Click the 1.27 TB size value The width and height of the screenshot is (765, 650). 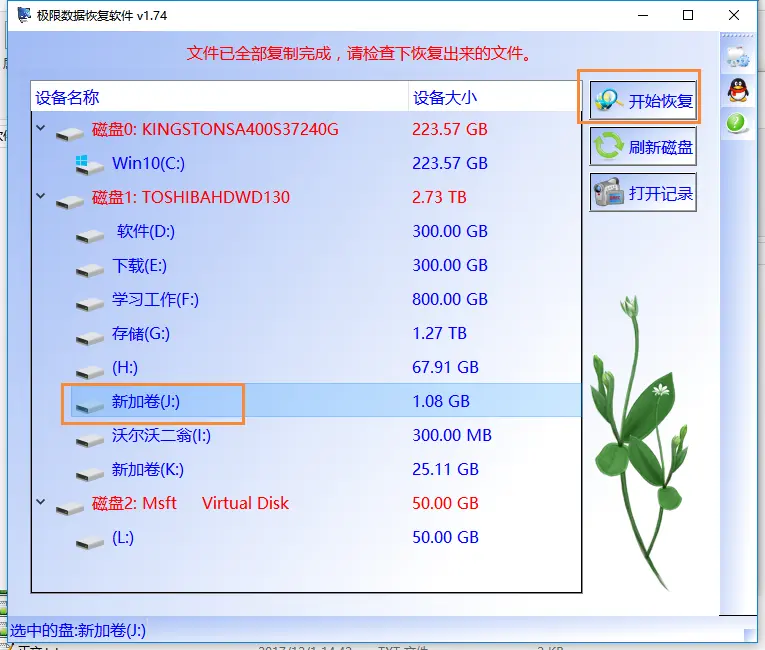(439, 333)
